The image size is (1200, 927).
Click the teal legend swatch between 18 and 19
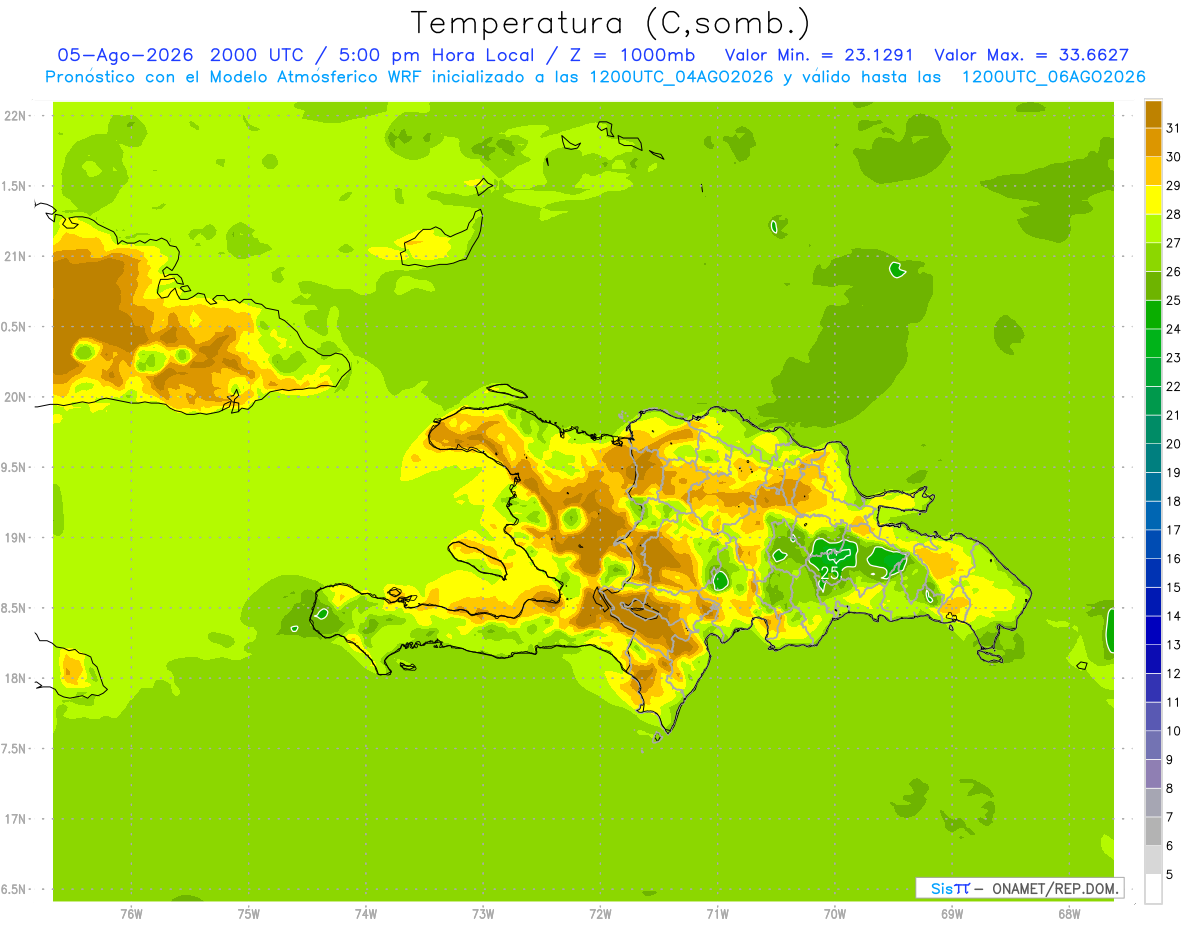tap(1153, 487)
